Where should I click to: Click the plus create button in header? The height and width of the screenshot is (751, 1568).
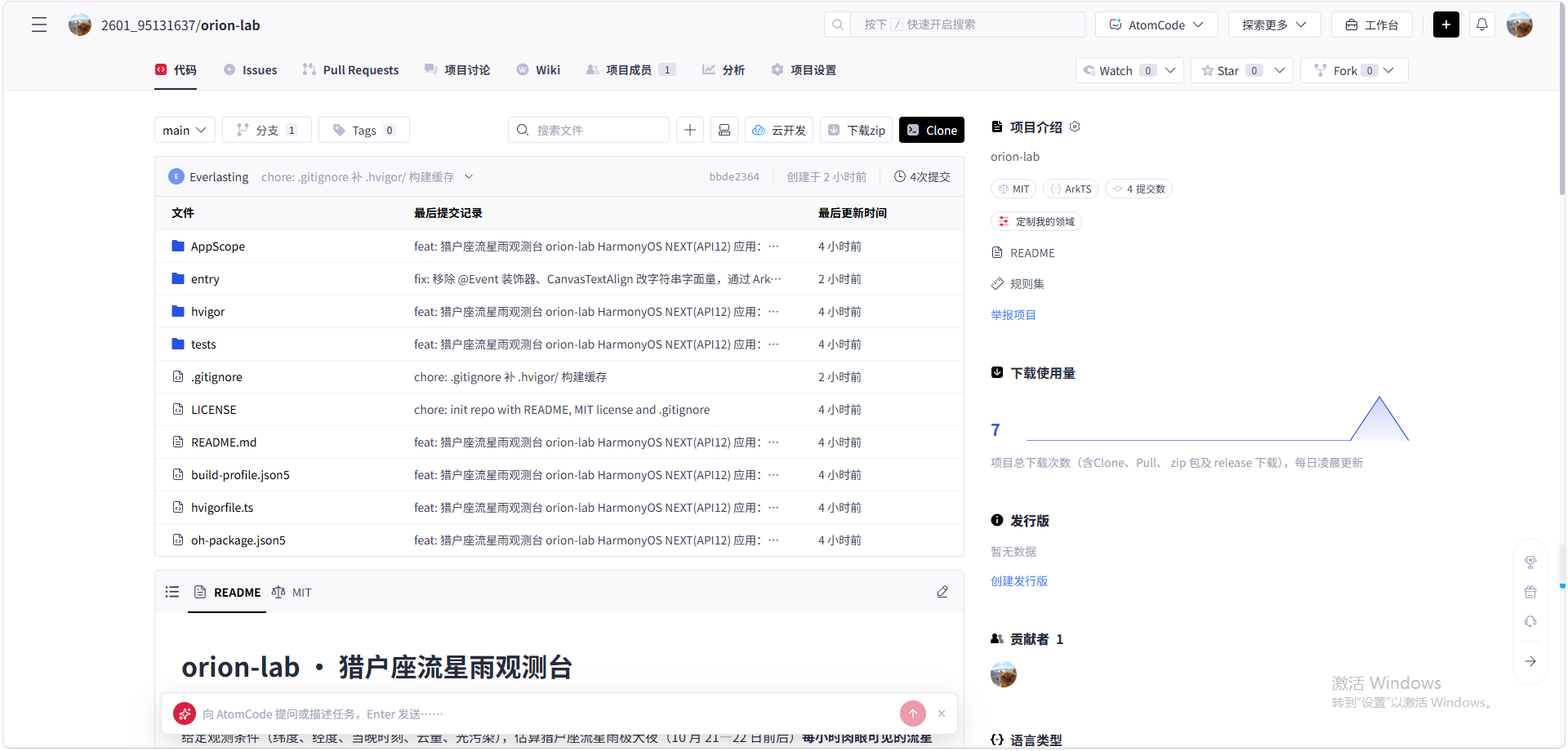(1445, 24)
